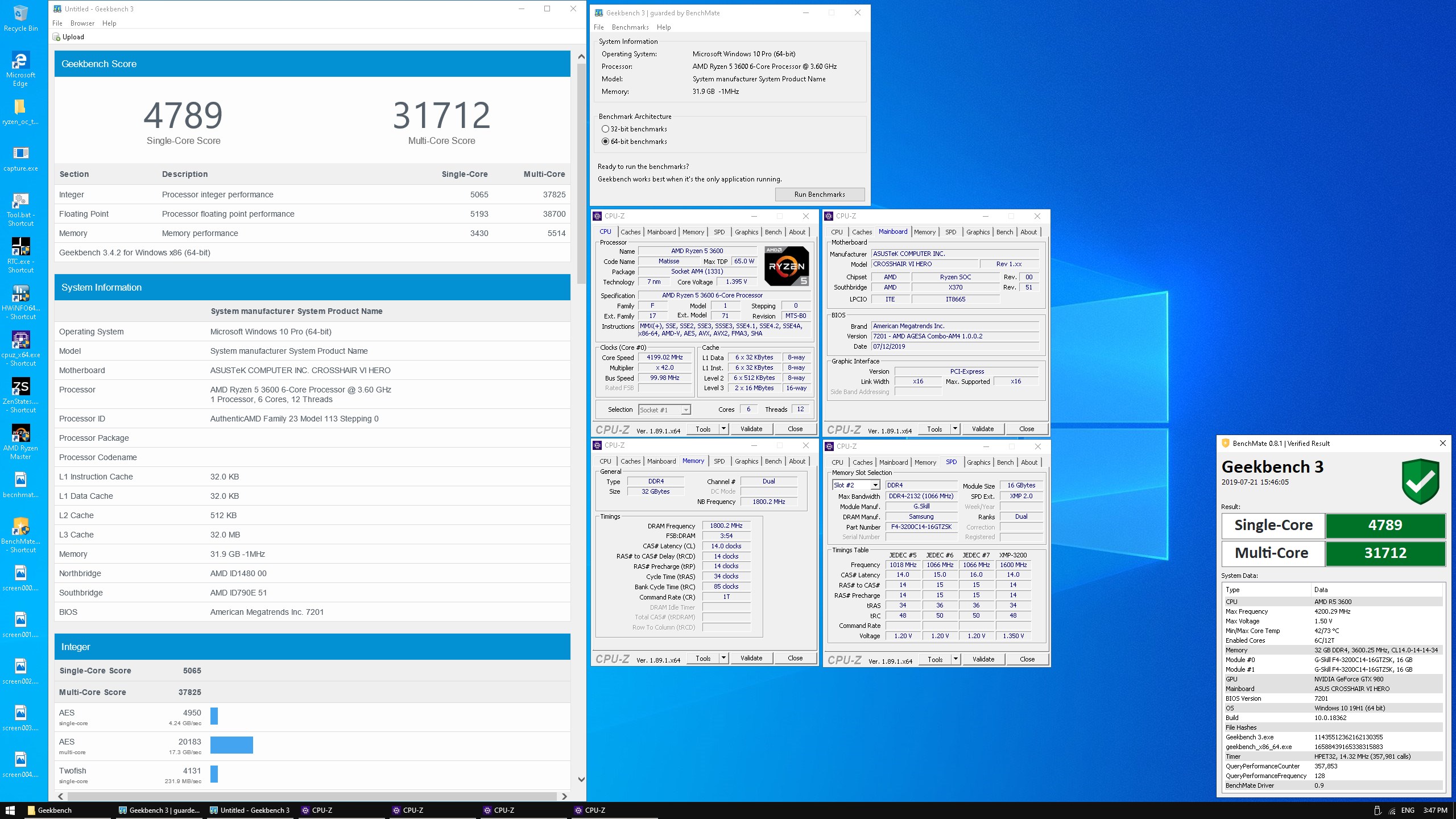Click the BenchMate green verified shield
The width and height of the screenshot is (1456, 819).
1421,481
